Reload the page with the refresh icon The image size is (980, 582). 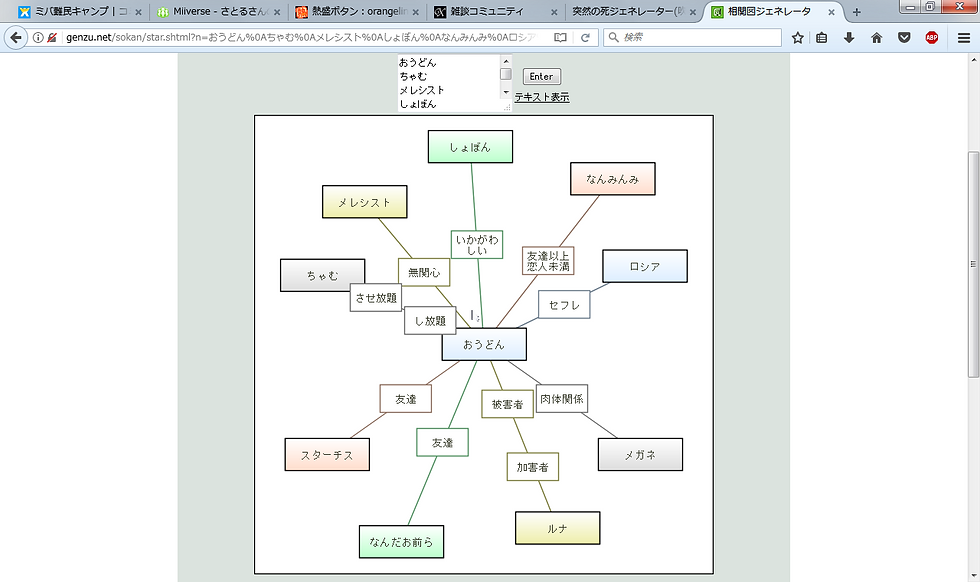pos(586,38)
